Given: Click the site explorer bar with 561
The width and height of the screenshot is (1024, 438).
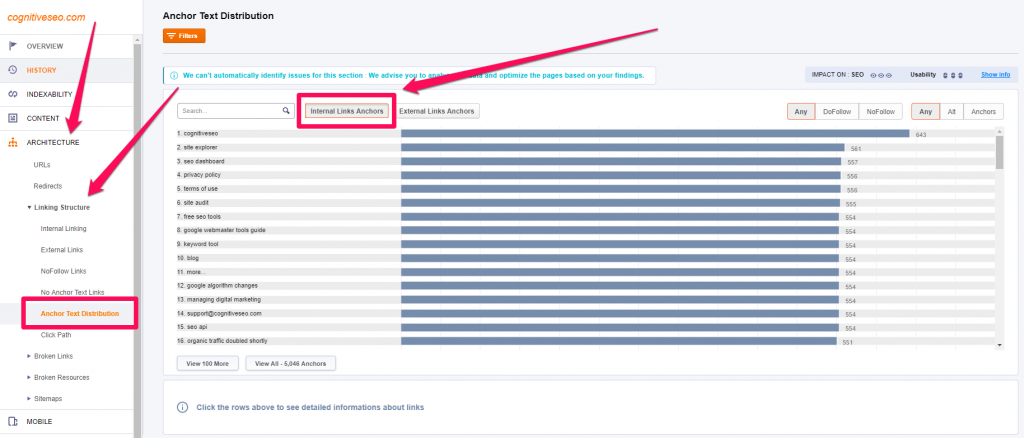Looking at the screenshot, I should [x=622, y=148].
